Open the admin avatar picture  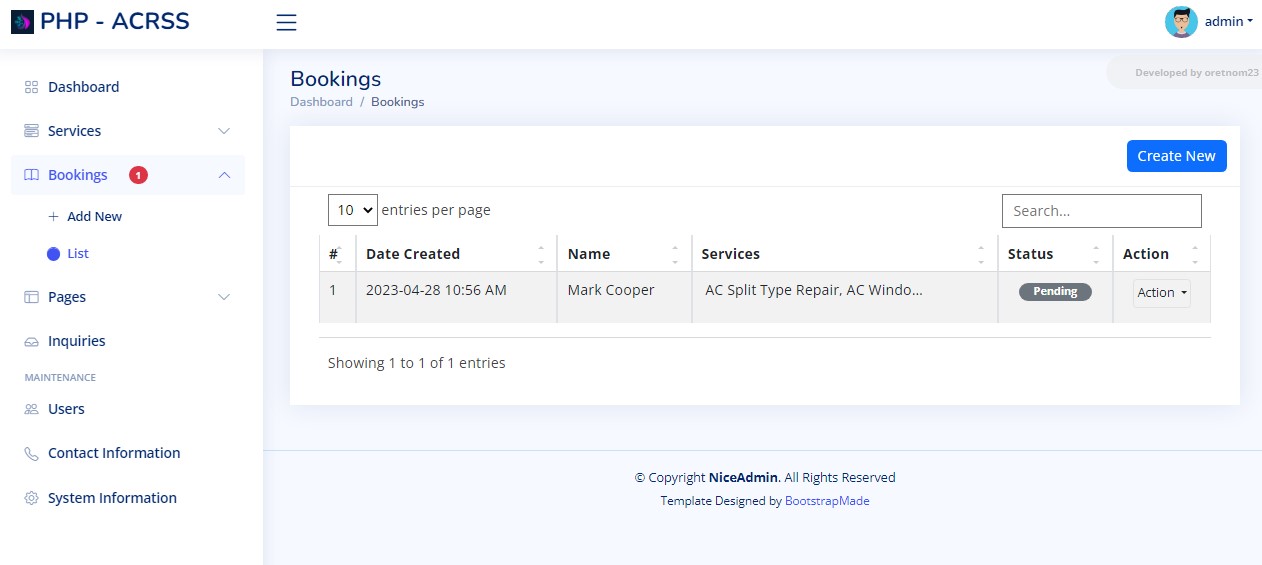coord(1181,21)
